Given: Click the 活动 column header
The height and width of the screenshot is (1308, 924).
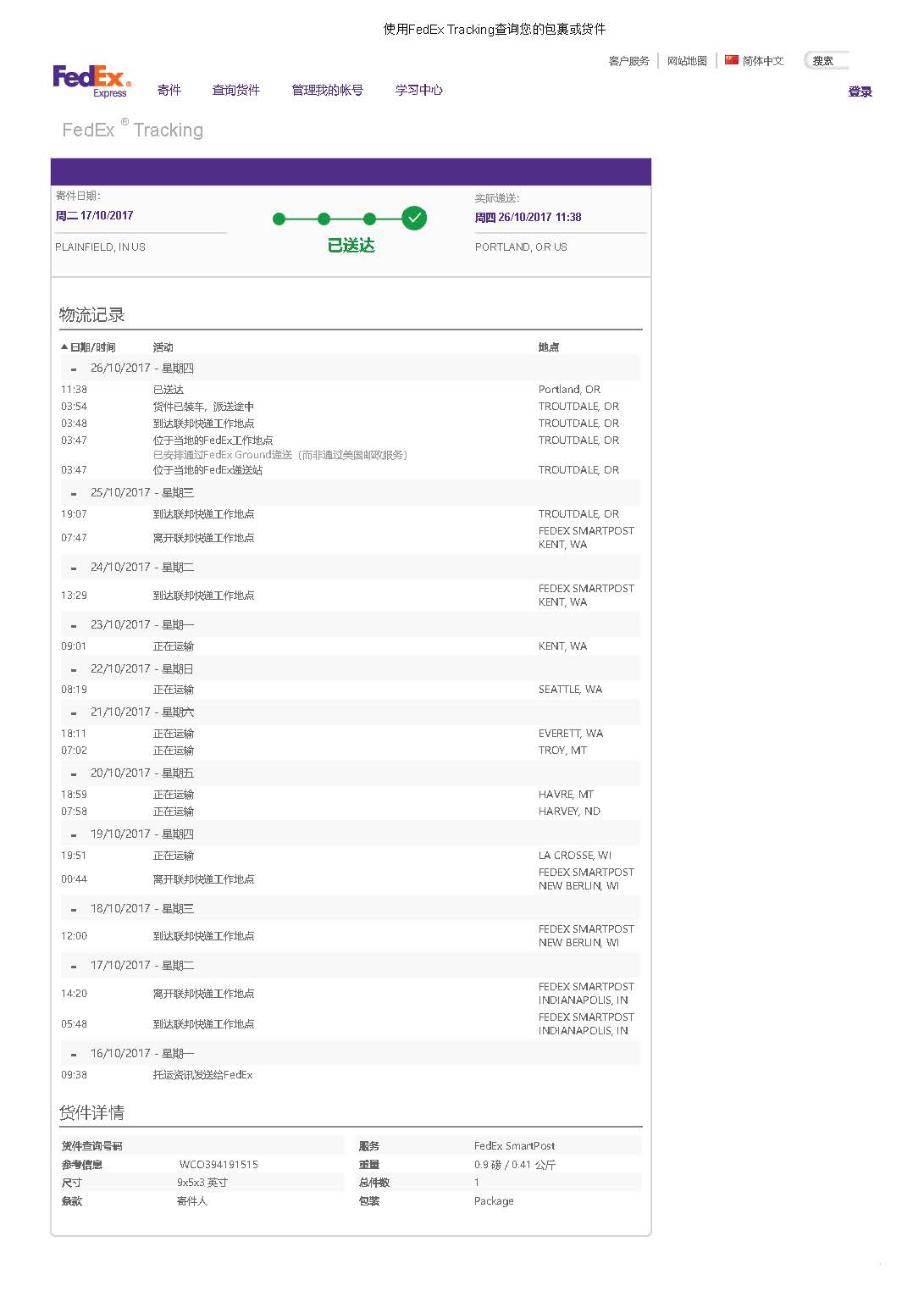Looking at the screenshot, I should point(163,347).
